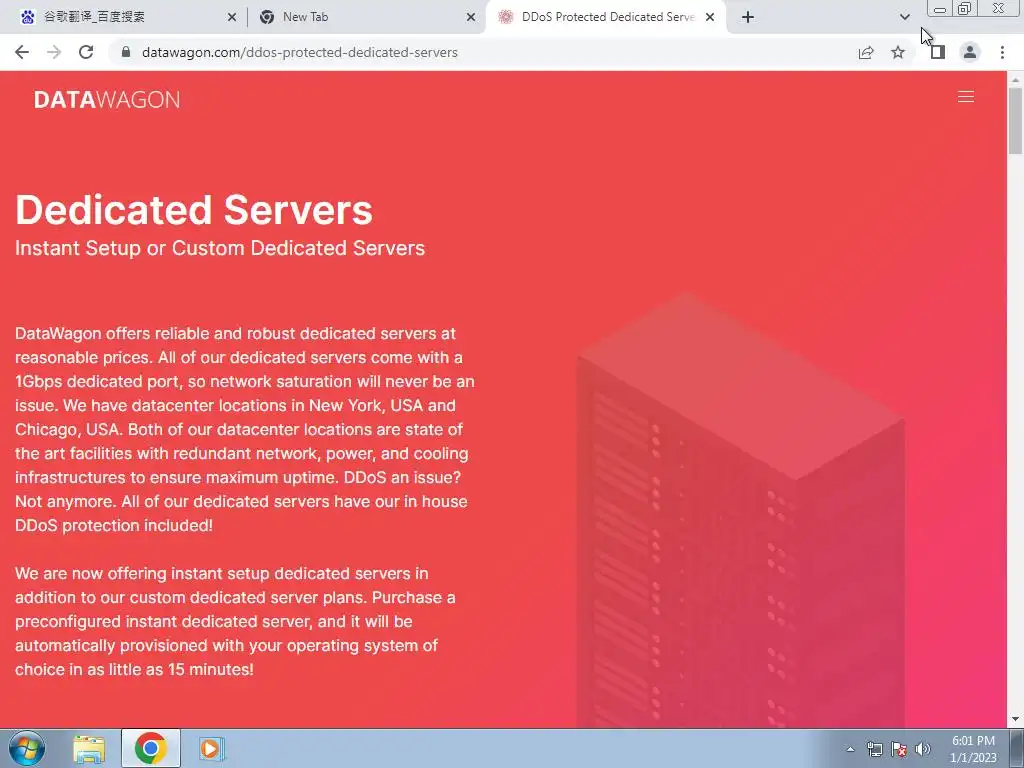Close the DDoS Protected Dedicated Servers tab
Screen dimensions: 1024x768
(x=710, y=17)
